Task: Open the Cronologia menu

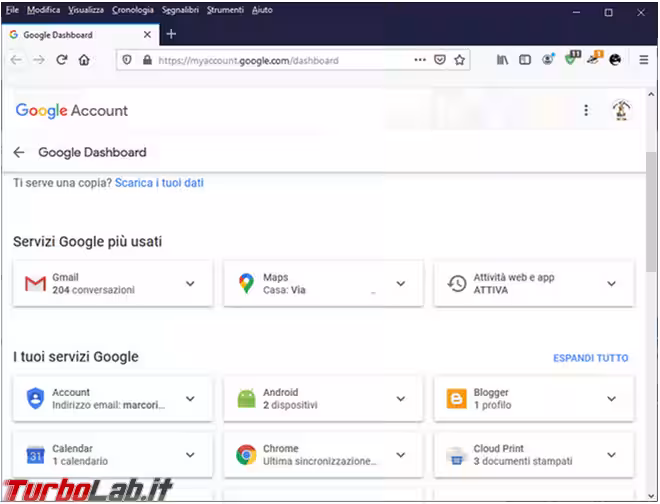Action: coord(133,10)
